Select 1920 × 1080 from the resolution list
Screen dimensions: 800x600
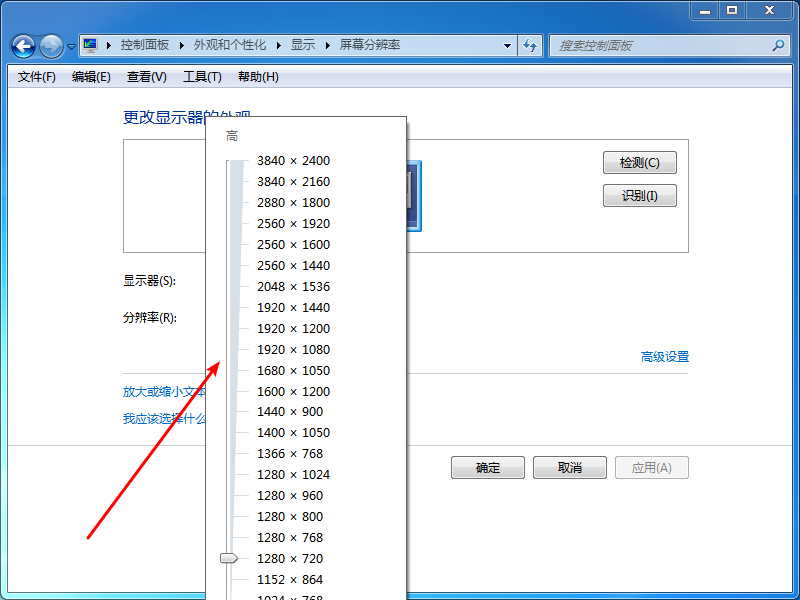tap(292, 349)
